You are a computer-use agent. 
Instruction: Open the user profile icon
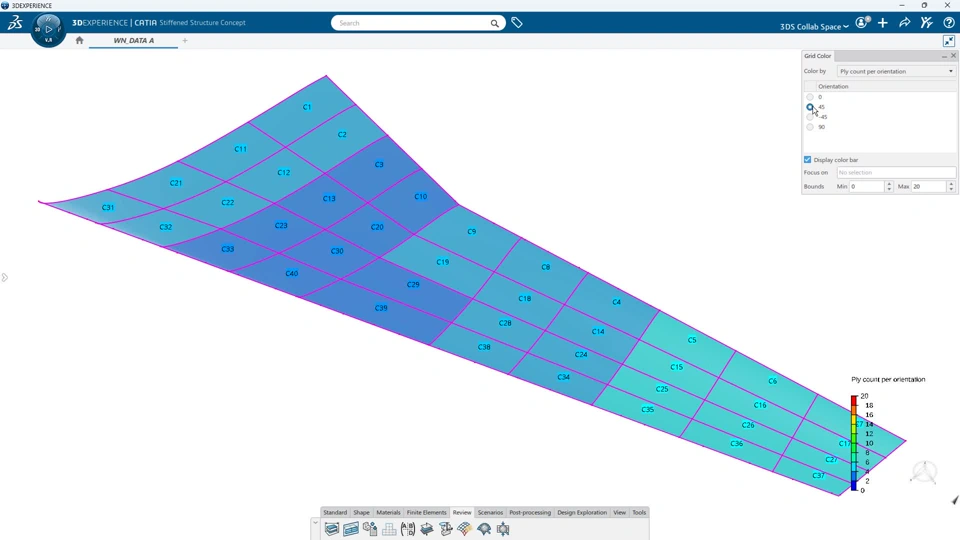[862, 23]
